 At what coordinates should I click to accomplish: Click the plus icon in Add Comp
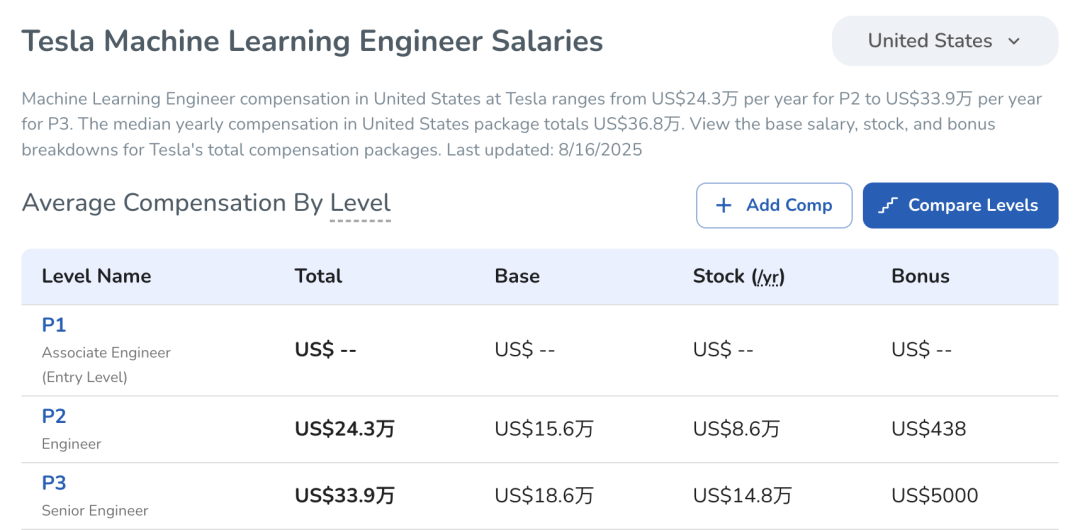tap(724, 205)
